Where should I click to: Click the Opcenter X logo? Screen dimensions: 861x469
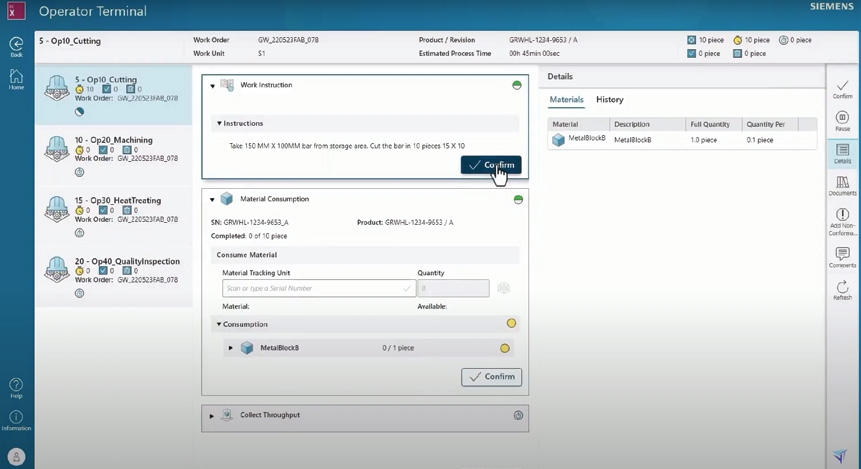16,11
